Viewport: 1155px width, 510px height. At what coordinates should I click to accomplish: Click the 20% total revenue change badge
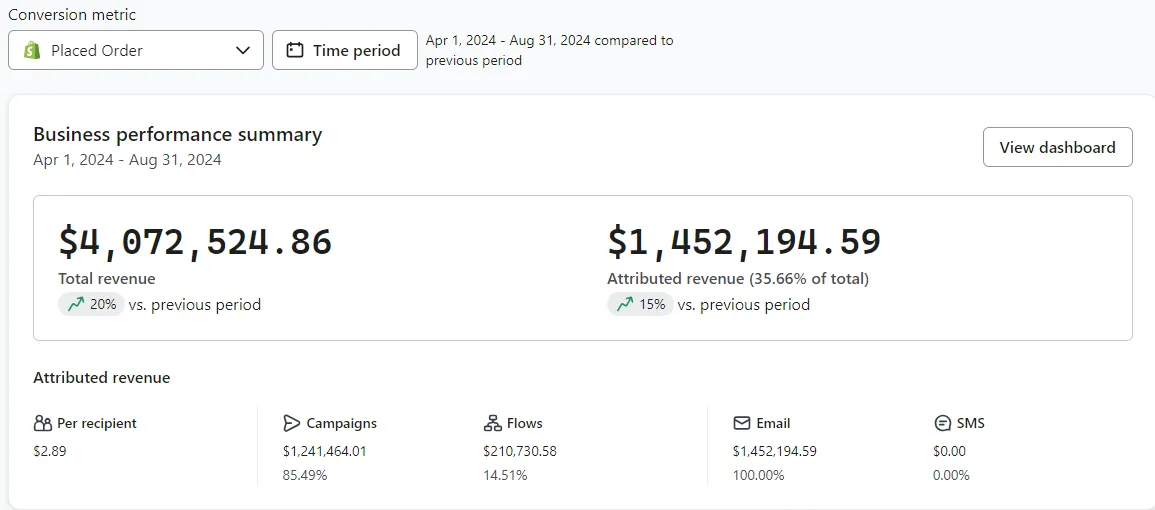92,305
